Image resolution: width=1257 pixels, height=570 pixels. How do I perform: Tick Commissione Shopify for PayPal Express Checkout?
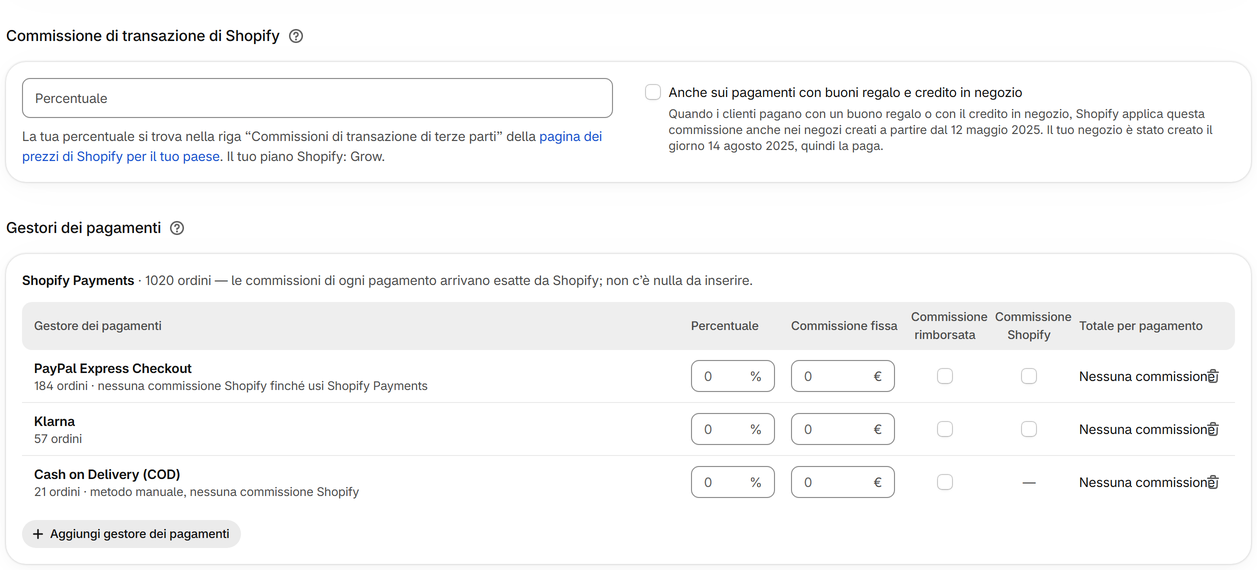coord(1029,376)
